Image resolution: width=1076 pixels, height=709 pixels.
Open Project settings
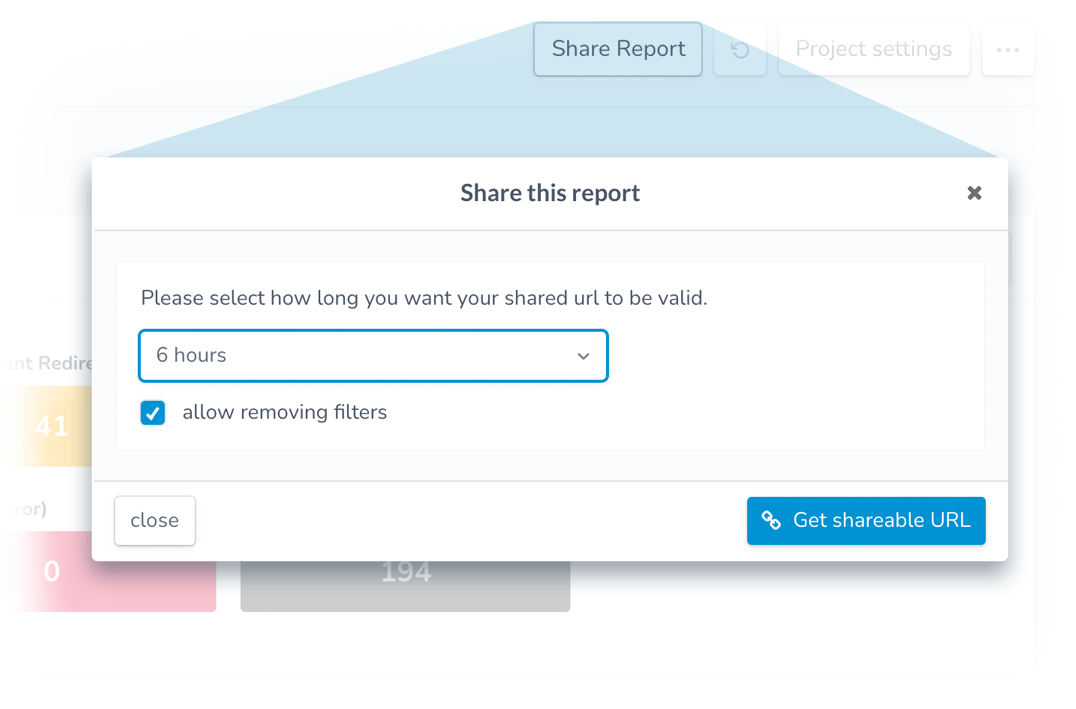point(874,49)
